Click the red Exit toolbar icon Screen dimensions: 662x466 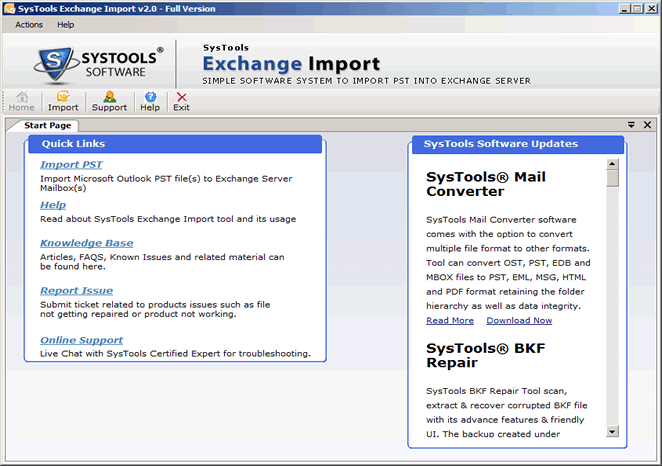[x=182, y=102]
